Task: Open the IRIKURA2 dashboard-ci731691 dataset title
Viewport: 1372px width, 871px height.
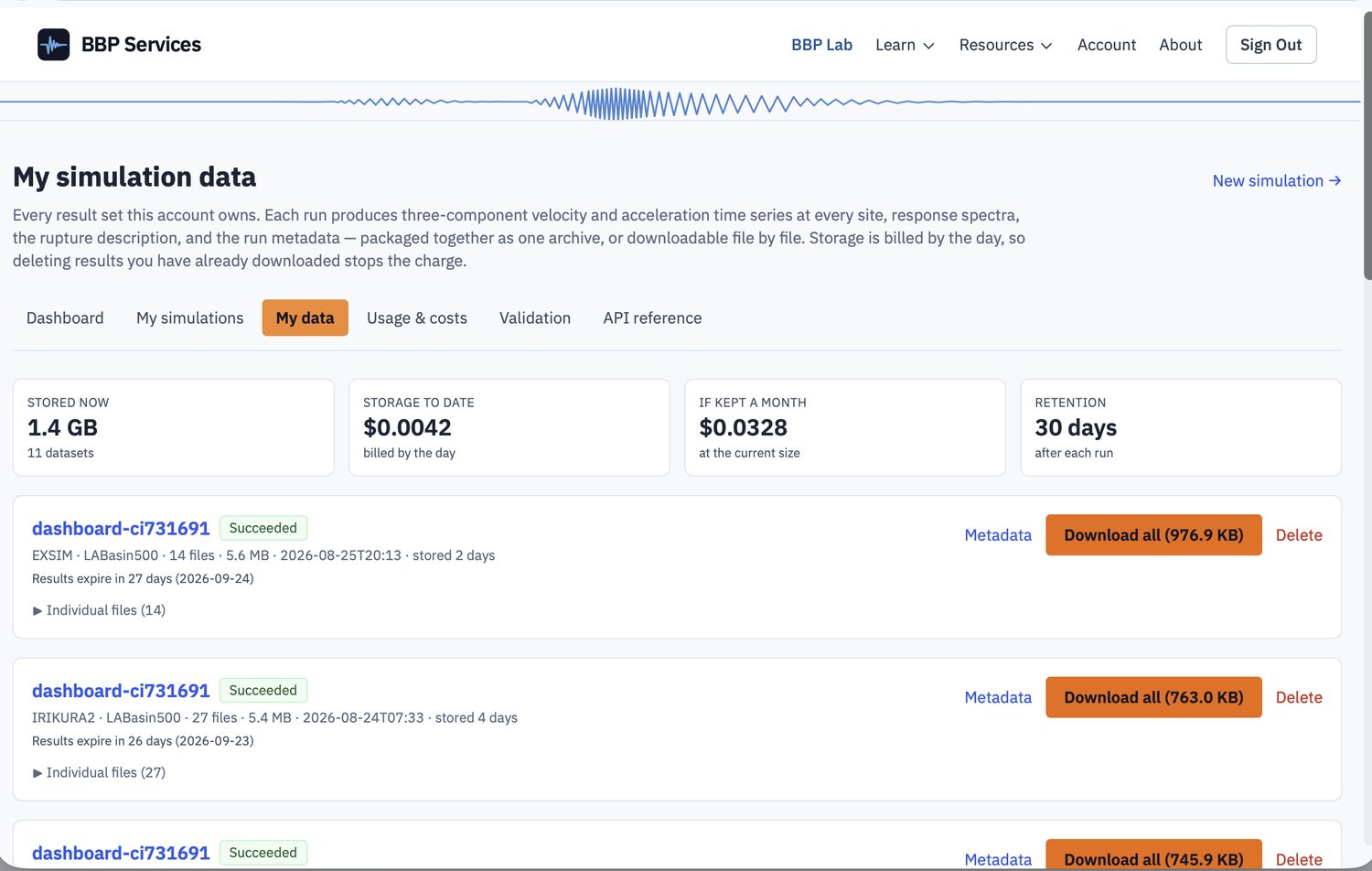Action: [121, 691]
